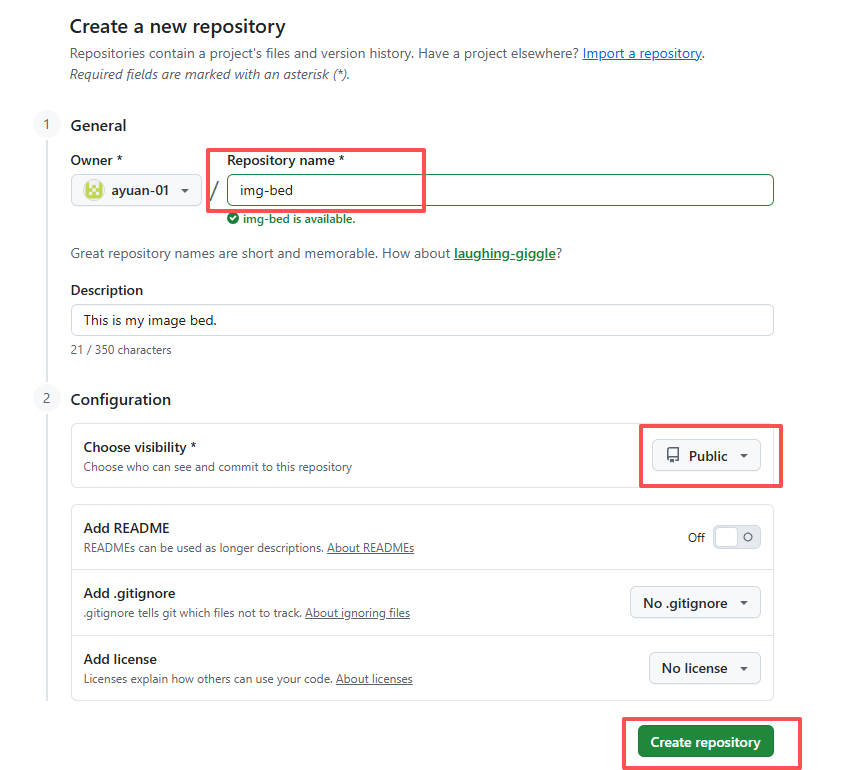Visit the About ignoring files link
This screenshot has height=770, width=842.
[357, 613]
